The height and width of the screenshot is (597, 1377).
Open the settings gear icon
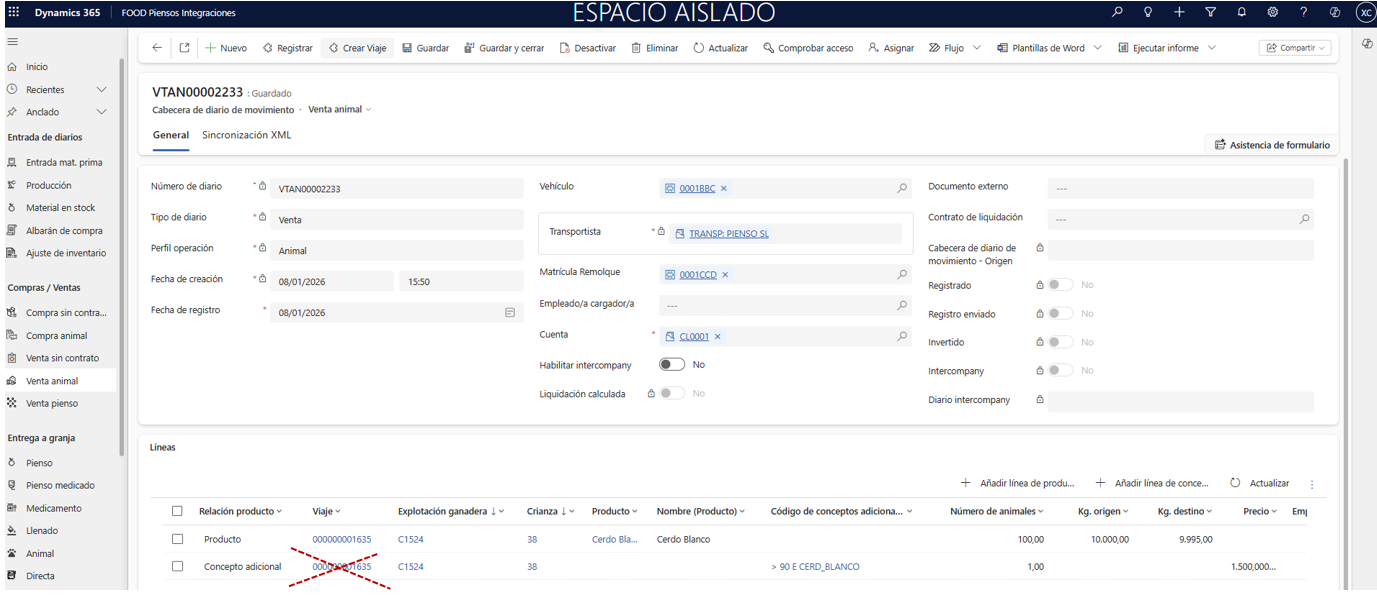tap(1272, 12)
